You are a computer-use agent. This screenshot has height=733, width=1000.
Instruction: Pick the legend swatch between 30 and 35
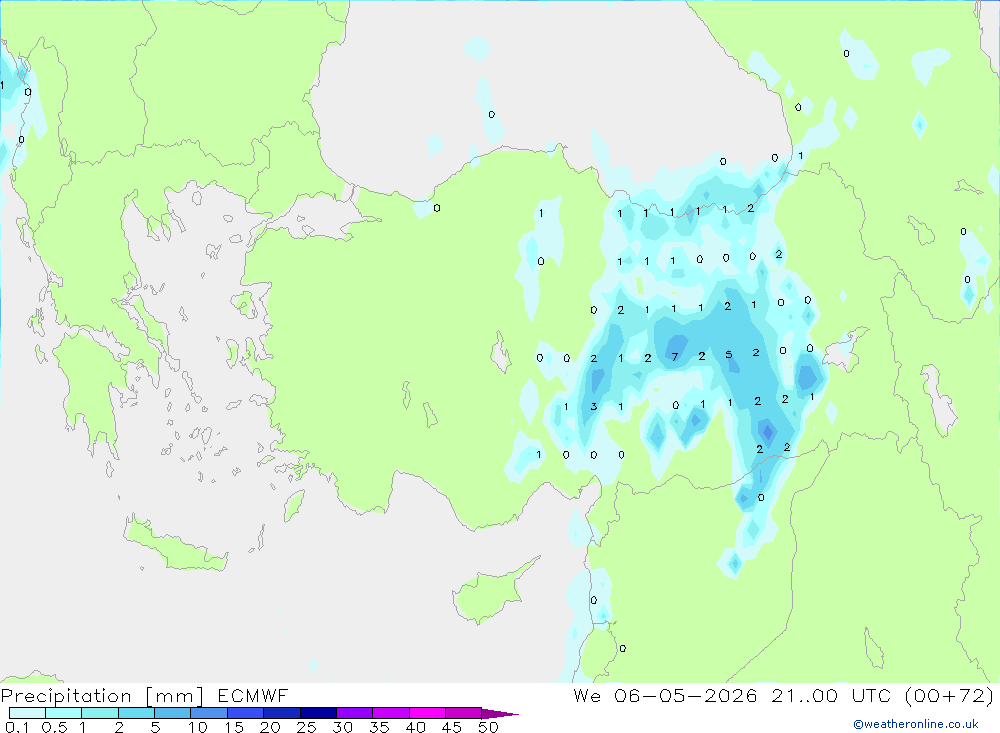coord(355,713)
